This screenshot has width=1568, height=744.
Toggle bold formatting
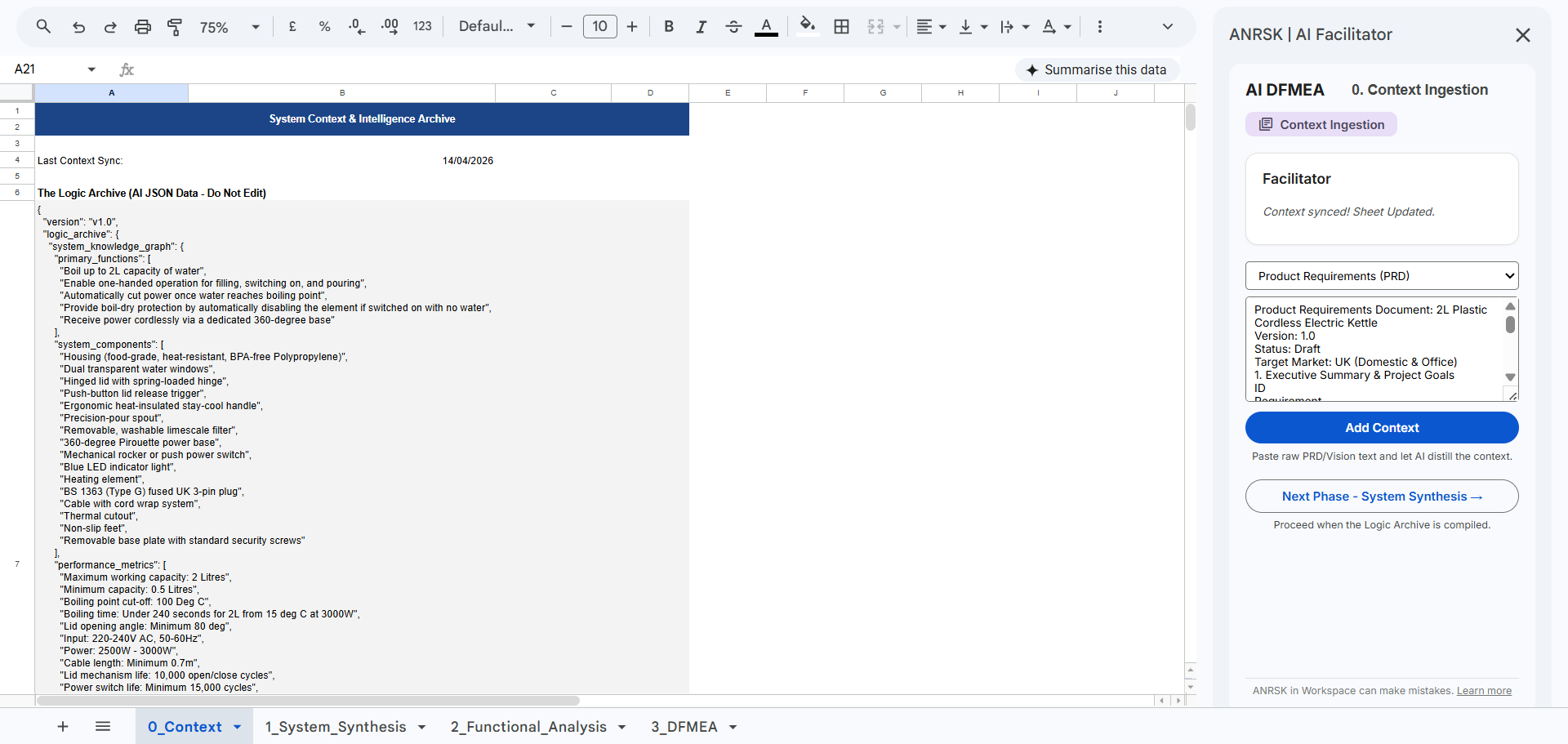[668, 26]
